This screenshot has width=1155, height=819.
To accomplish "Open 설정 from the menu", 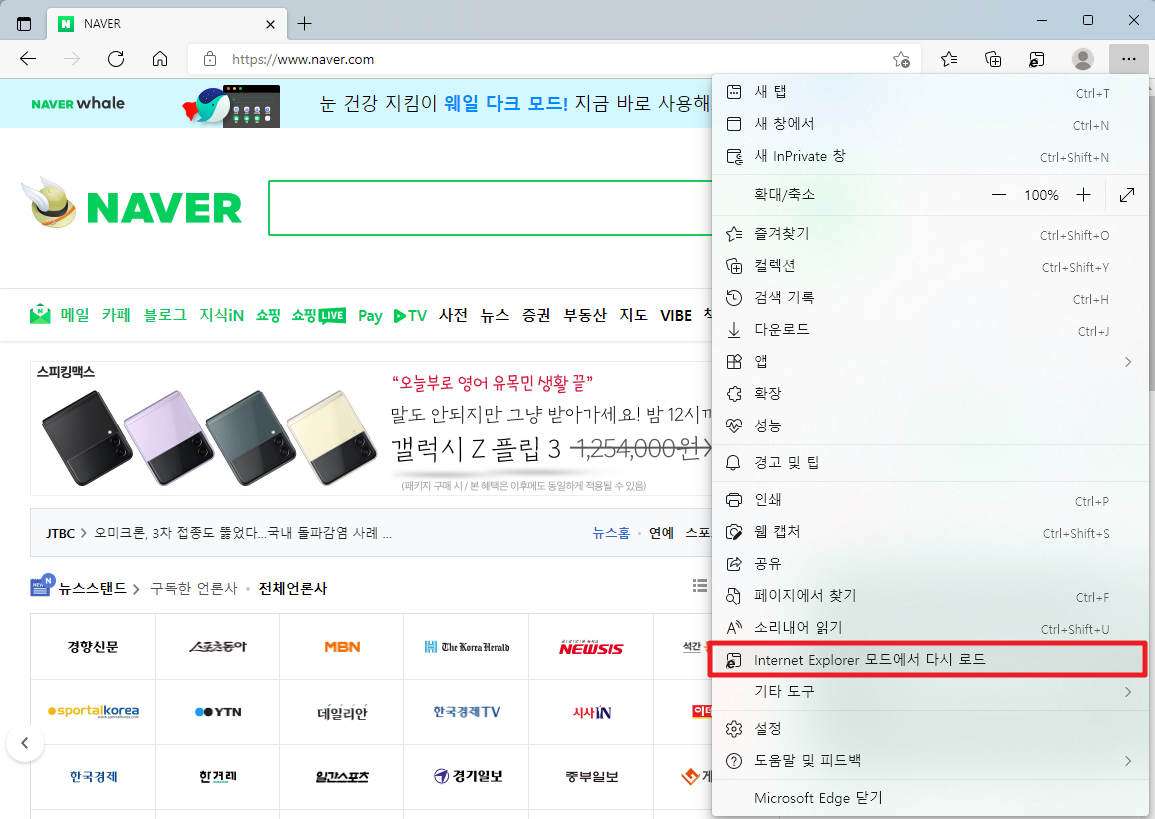I will tap(930, 729).
